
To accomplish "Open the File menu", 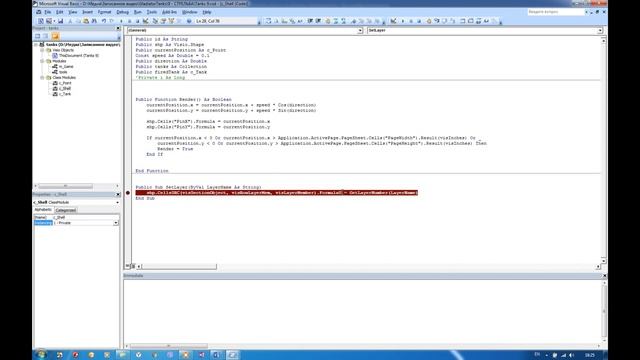I will (x=48, y=12).
